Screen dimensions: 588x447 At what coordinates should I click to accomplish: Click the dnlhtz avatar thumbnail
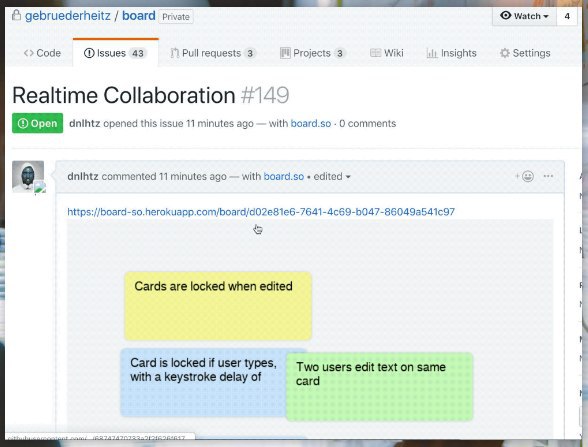(28, 177)
